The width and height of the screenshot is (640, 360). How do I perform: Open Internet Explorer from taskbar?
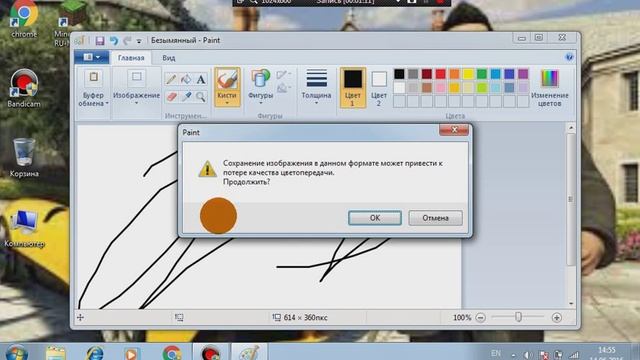[x=94, y=353]
